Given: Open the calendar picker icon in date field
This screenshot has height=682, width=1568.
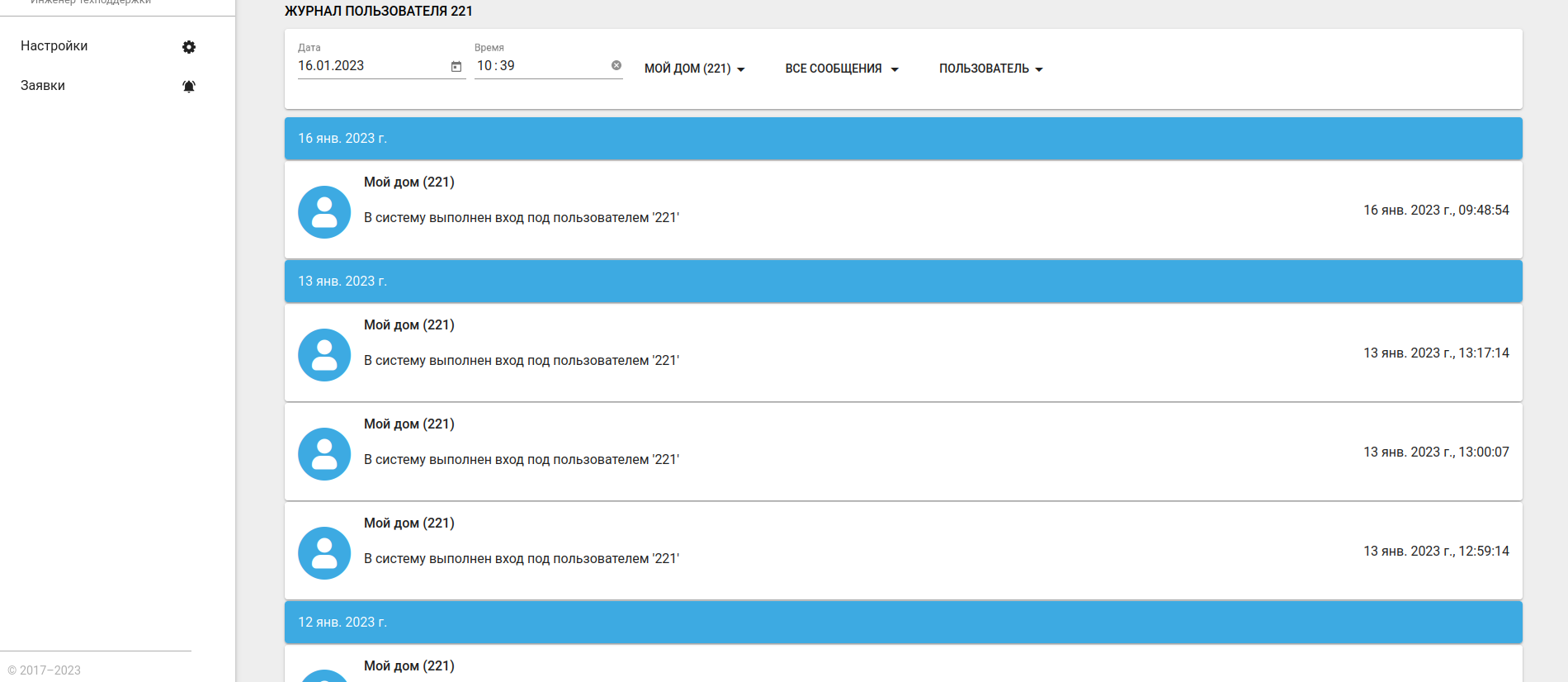Looking at the screenshot, I should (x=456, y=66).
